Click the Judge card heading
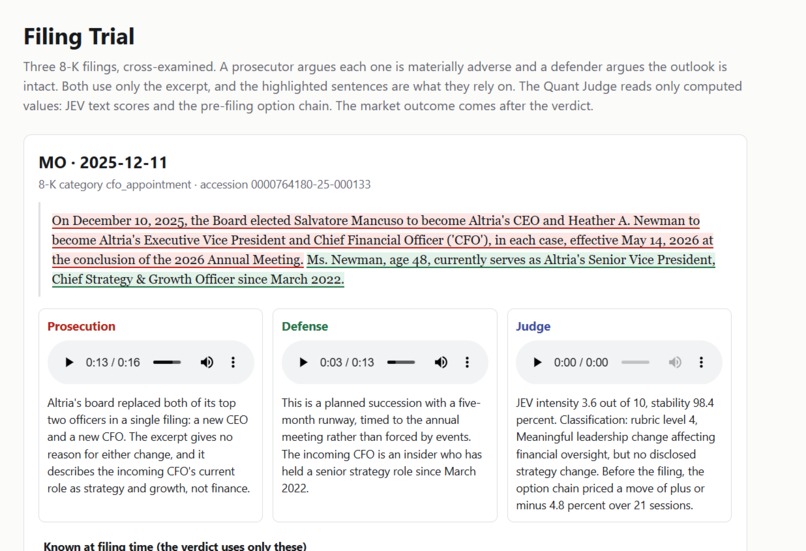Image resolution: width=806 pixels, height=551 pixels. click(x=533, y=326)
